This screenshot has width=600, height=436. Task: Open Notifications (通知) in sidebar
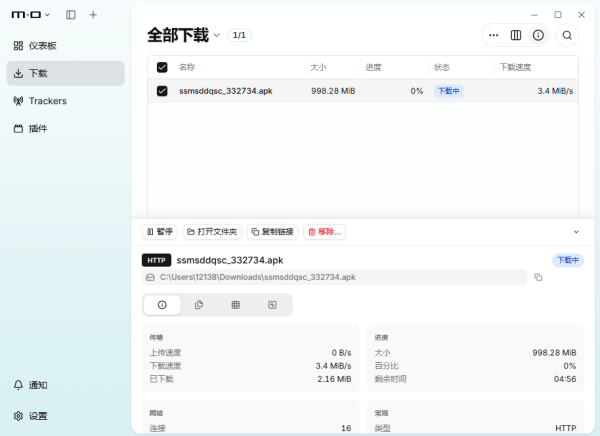tap(65, 385)
